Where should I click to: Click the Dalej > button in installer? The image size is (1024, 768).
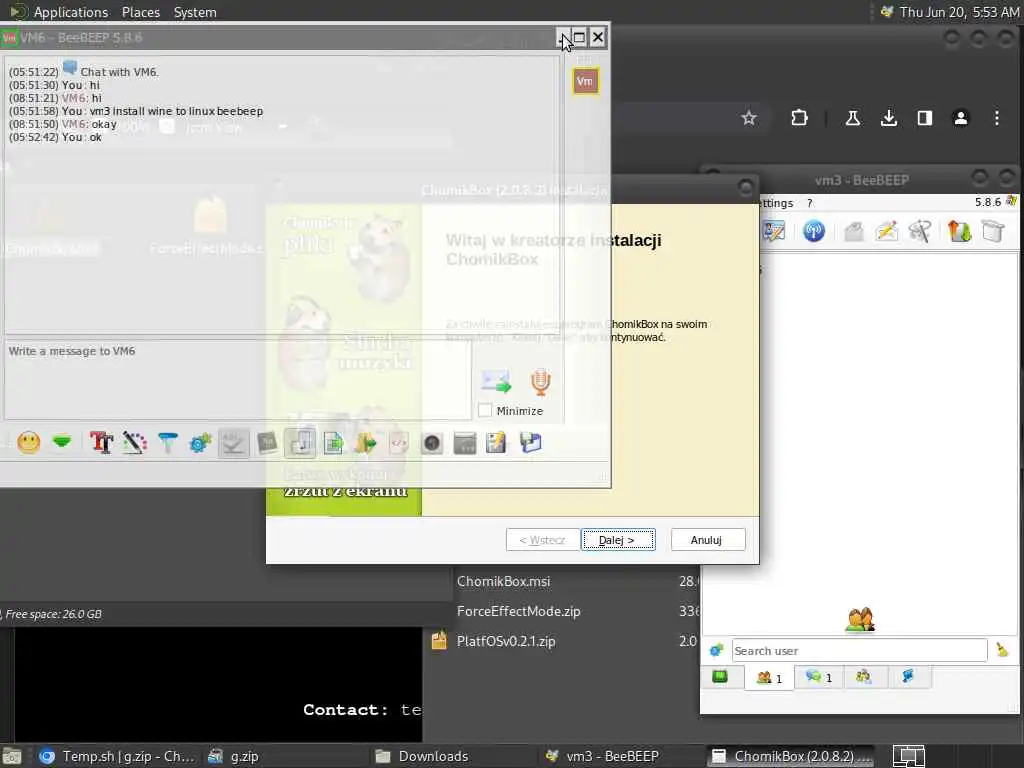tap(618, 540)
